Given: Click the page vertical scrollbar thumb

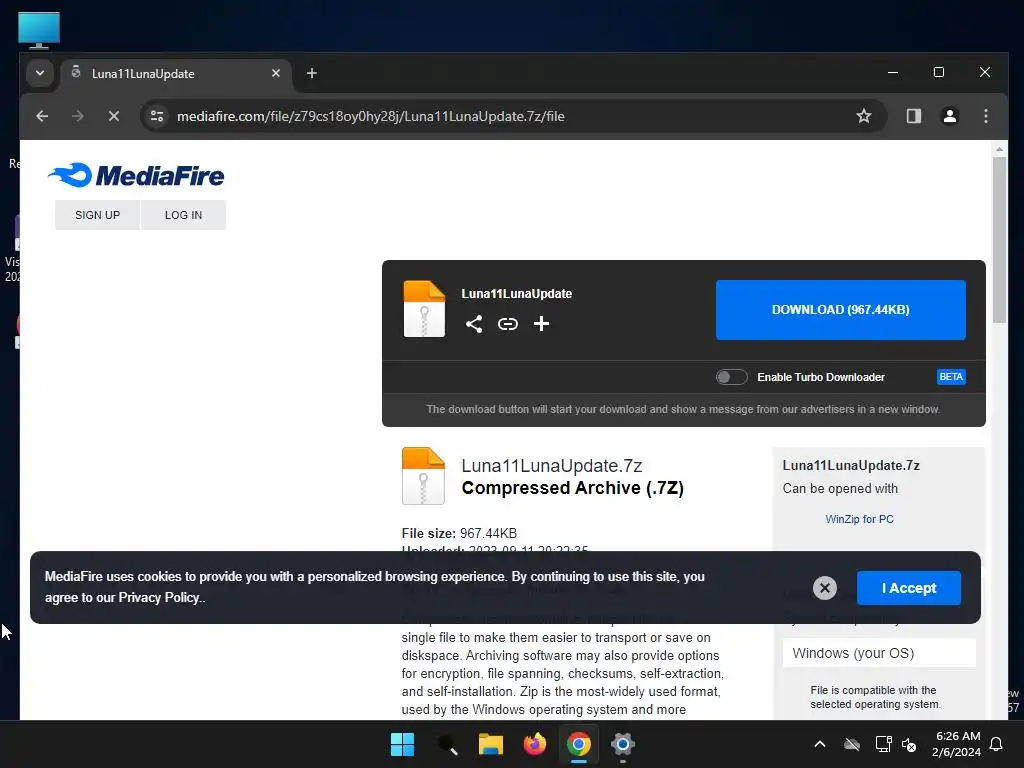Looking at the screenshot, I should (x=999, y=240).
